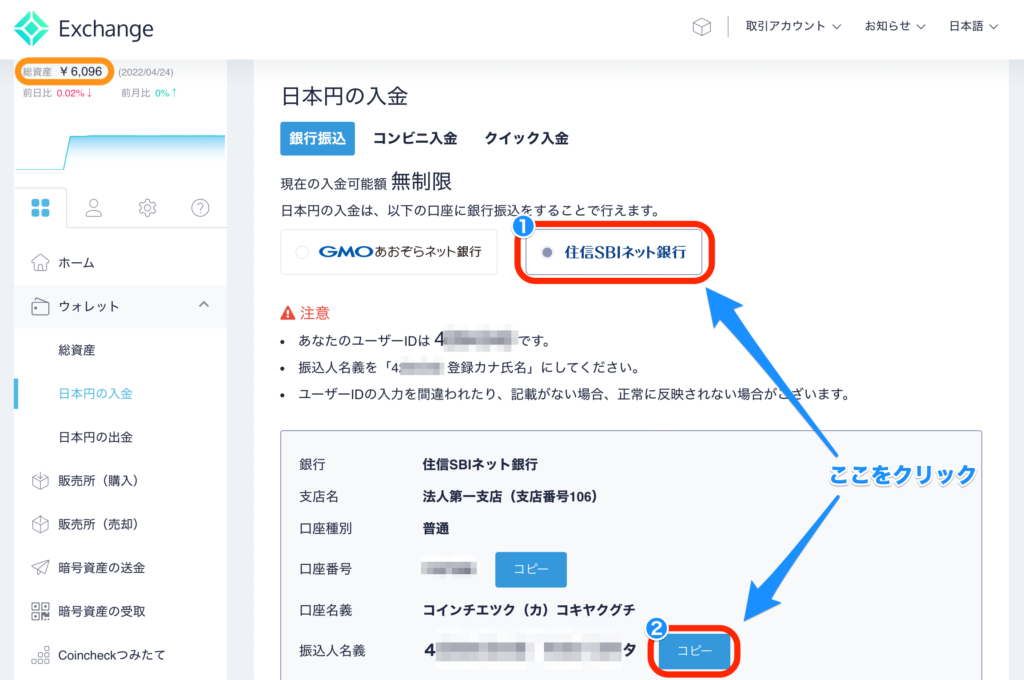This screenshot has width=1024, height=680.
Task: Click the cube icon beside 販売所（売却）
Action: tap(40, 525)
